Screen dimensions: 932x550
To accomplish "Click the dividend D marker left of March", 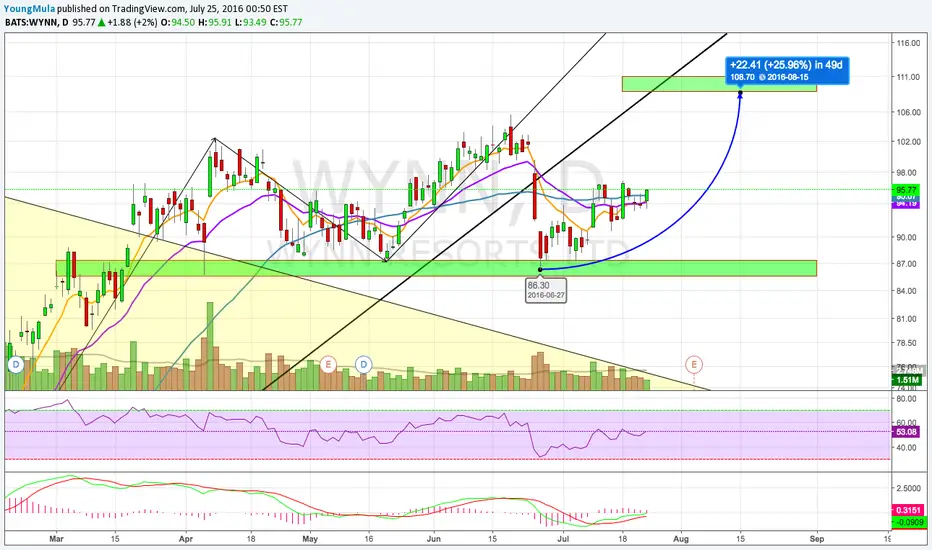I will point(15,364).
